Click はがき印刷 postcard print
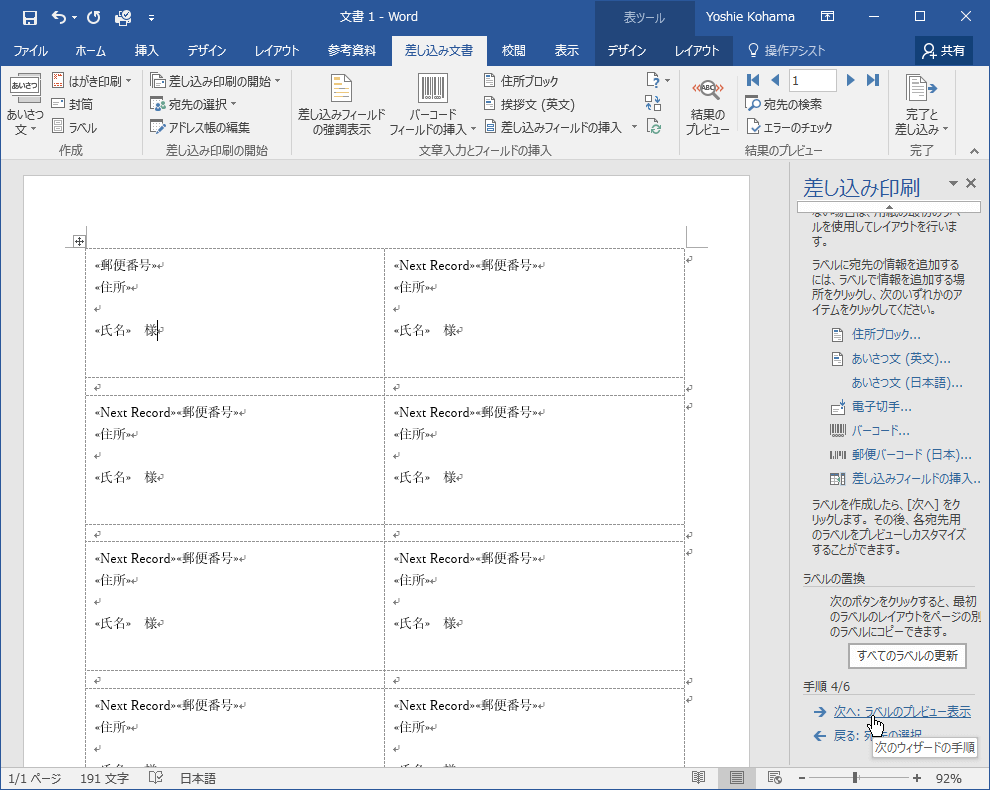The height and width of the screenshot is (790, 990). [92, 81]
